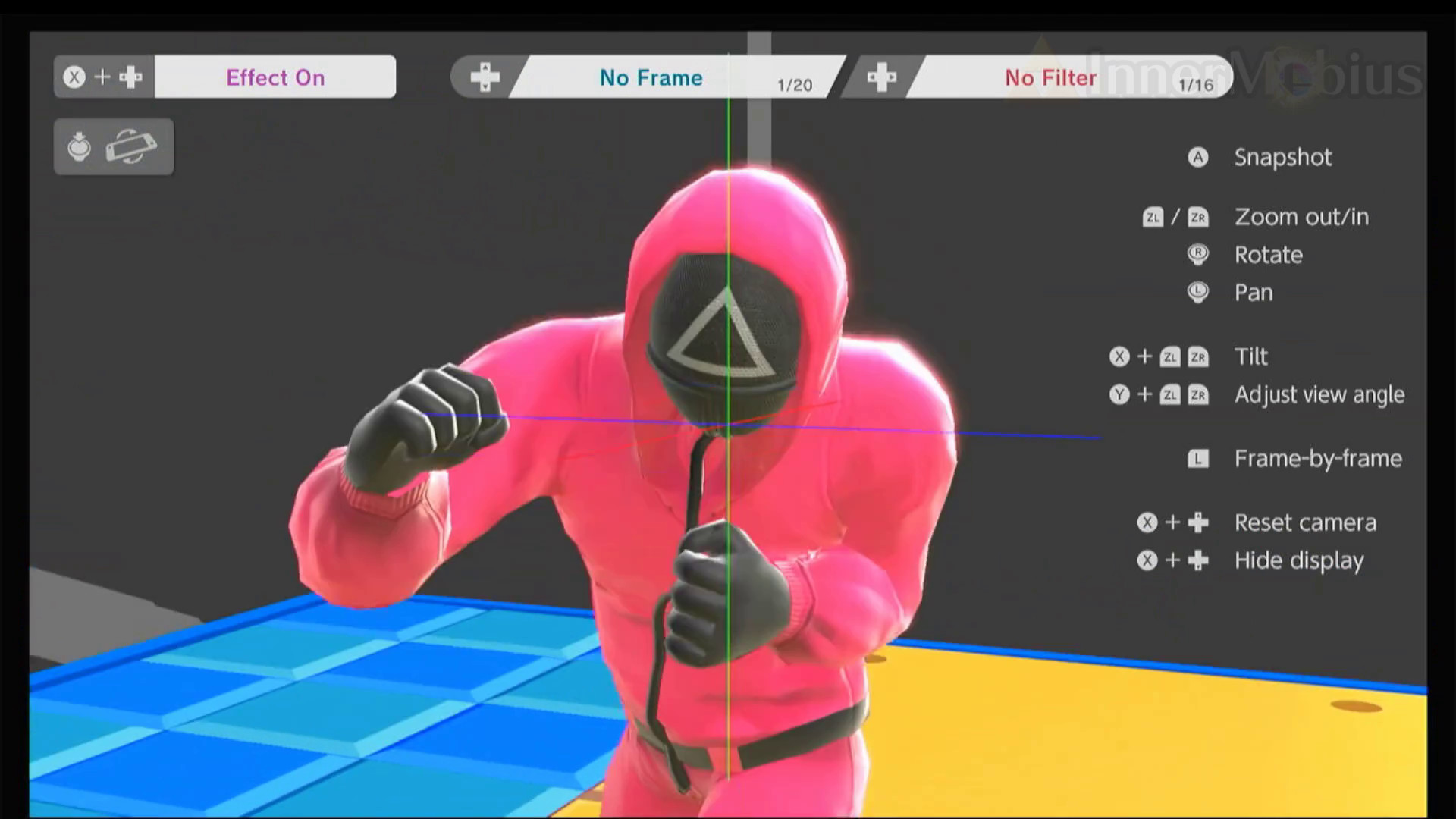Click the Snapshot label text
1456x819 pixels.
(x=1283, y=158)
